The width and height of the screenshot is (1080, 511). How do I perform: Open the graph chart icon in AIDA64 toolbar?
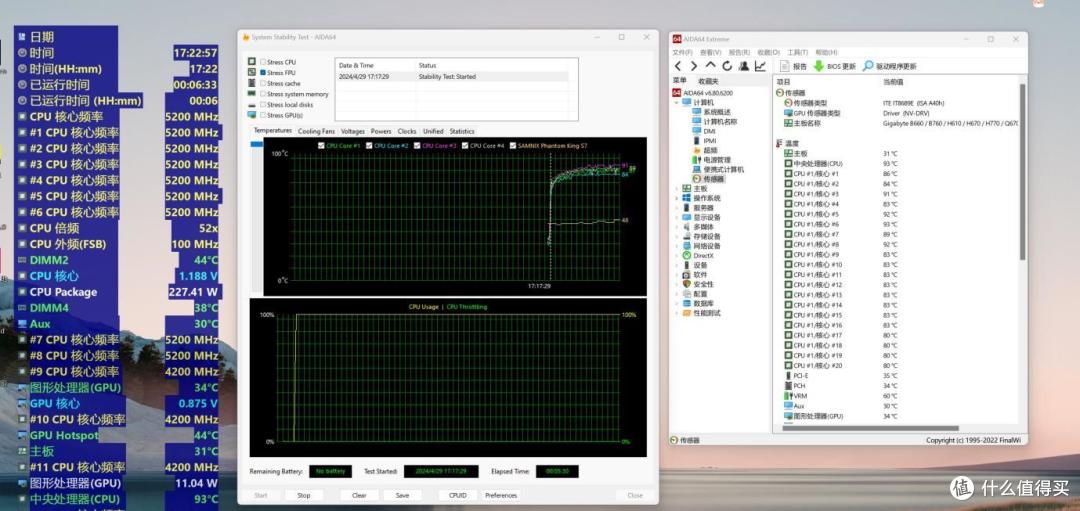[760, 66]
